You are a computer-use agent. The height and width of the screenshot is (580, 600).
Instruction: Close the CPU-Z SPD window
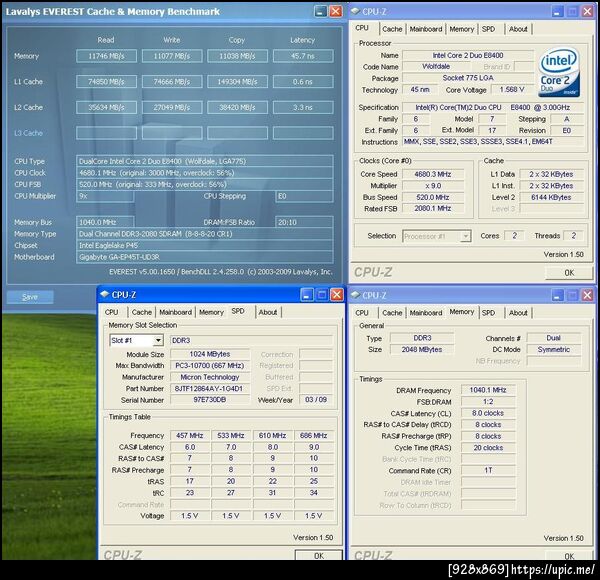coord(337,295)
